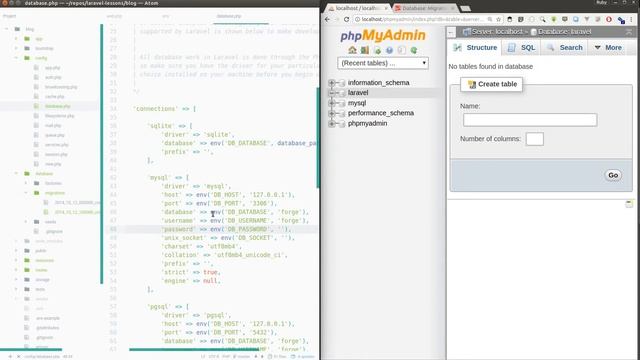Switch to localhost browser tab
The image size is (640, 360).
pyautogui.click(x=358, y=8)
